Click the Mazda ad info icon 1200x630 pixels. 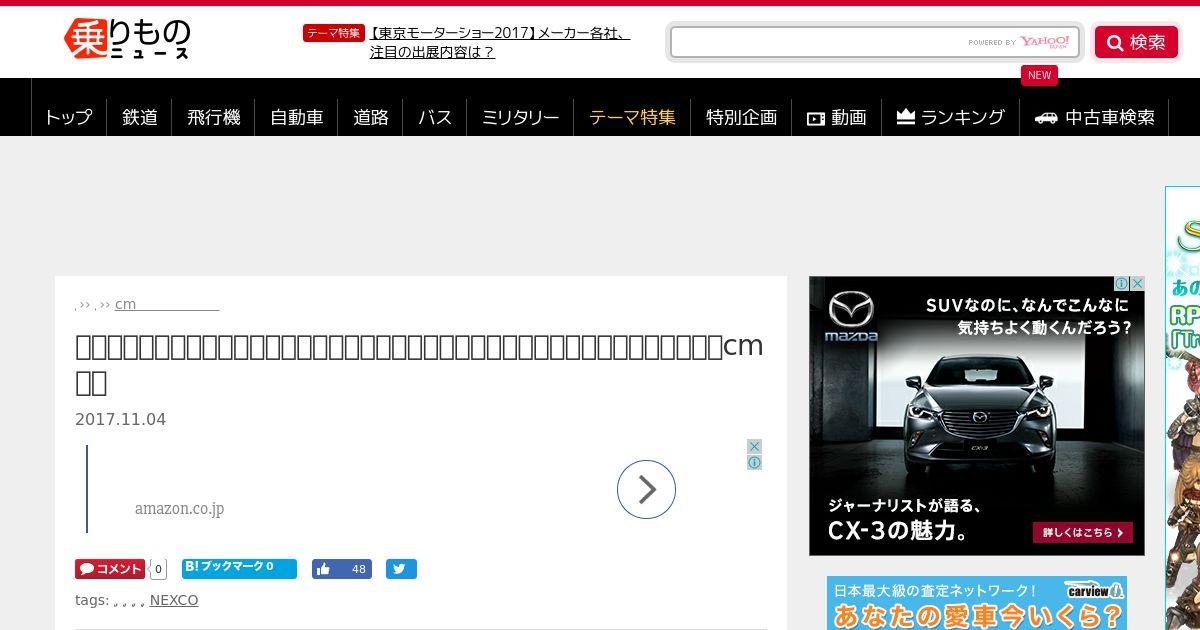click(x=1122, y=284)
